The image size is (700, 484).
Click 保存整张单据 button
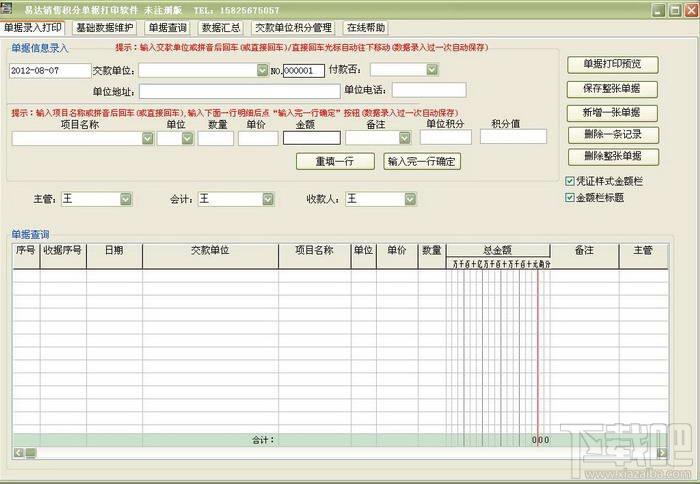(x=612, y=89)
